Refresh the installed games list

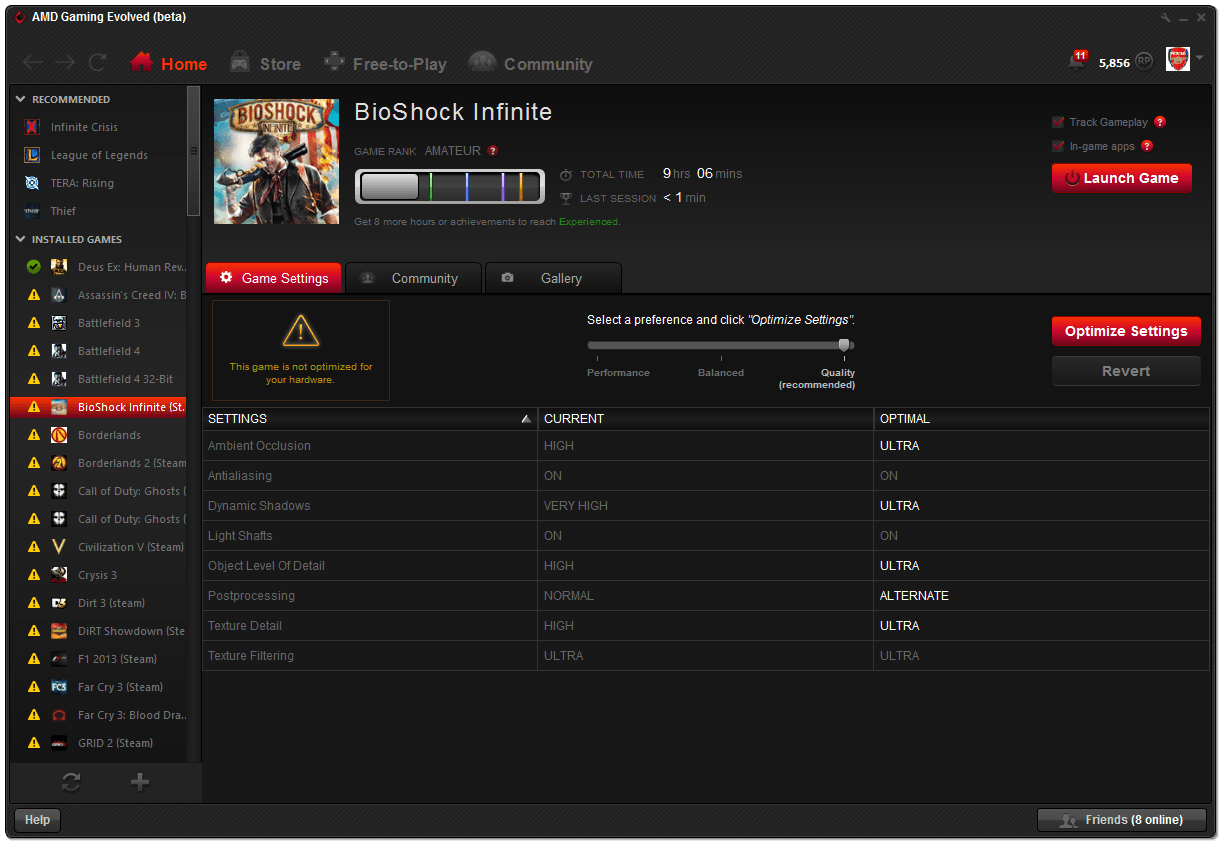tap(70, 782)
